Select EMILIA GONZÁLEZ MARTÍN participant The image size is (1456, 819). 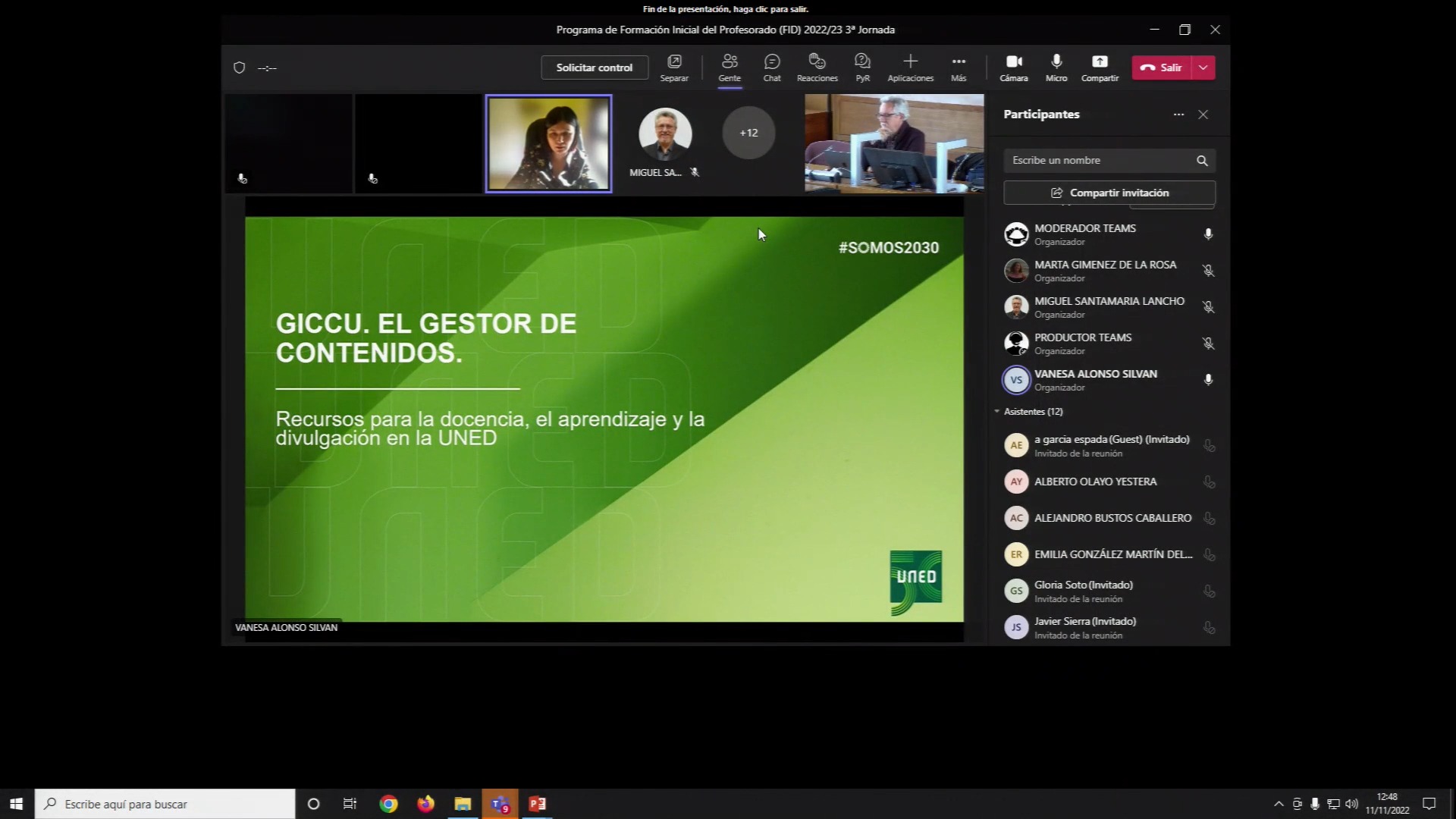coord(1109,554)
